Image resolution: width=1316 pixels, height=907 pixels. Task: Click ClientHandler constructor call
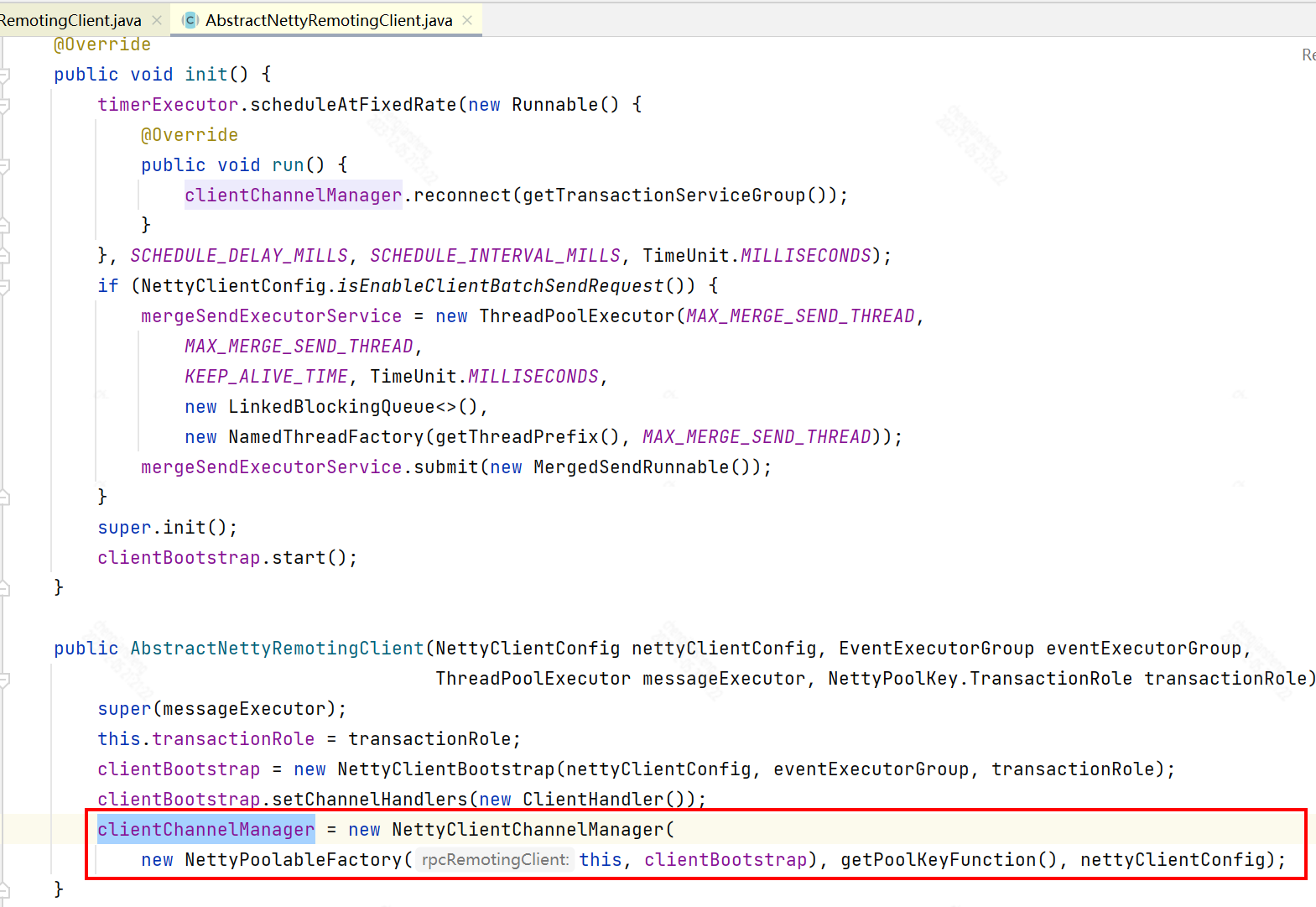click(x=593, y=799)
